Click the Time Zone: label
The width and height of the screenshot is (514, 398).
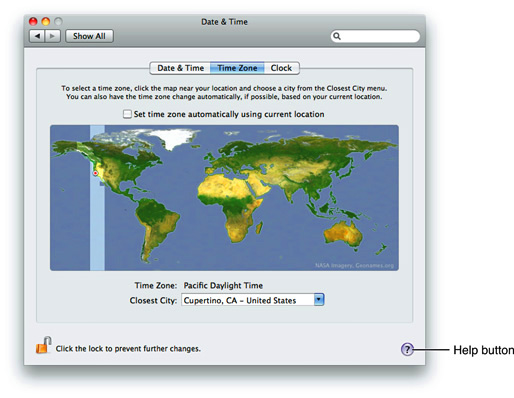point(156,285)
